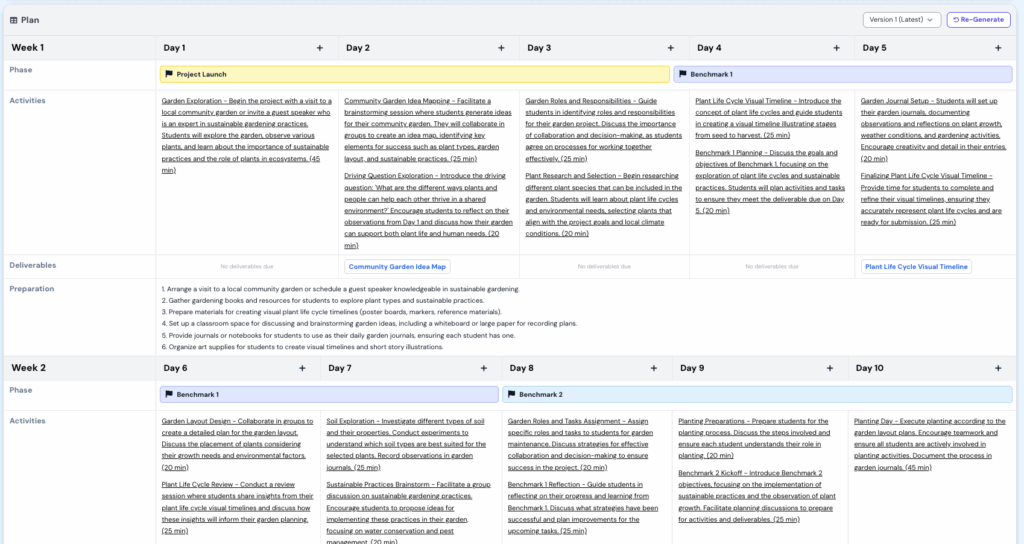Open Benchmark 1 Reflection activity
This screenshot has width=1024, height=544.
click(583, 507)
